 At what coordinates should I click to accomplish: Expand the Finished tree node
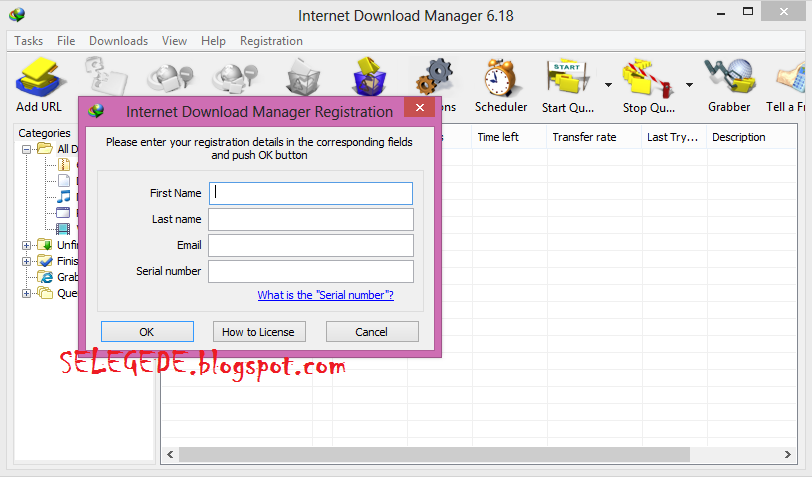(x=26, y=261)
